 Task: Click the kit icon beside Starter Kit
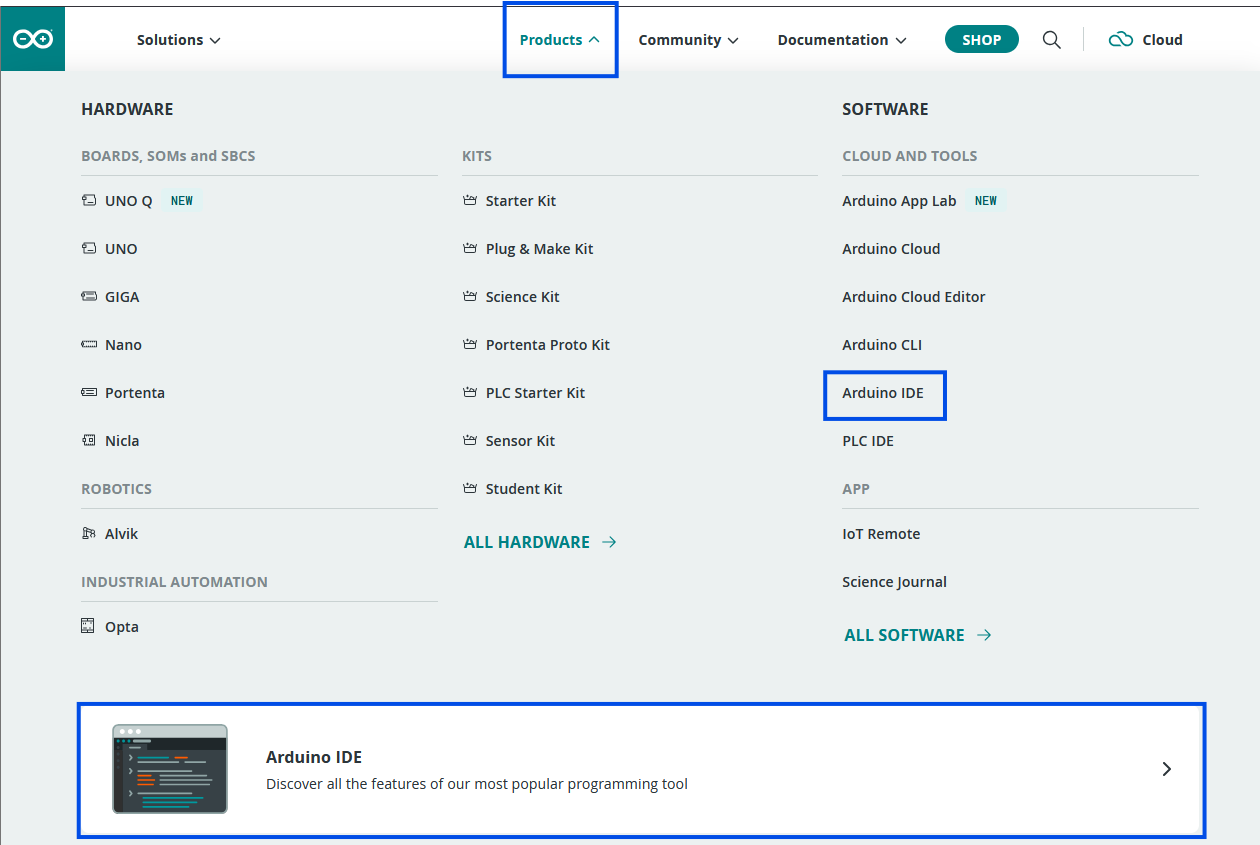tap(470, 201)
